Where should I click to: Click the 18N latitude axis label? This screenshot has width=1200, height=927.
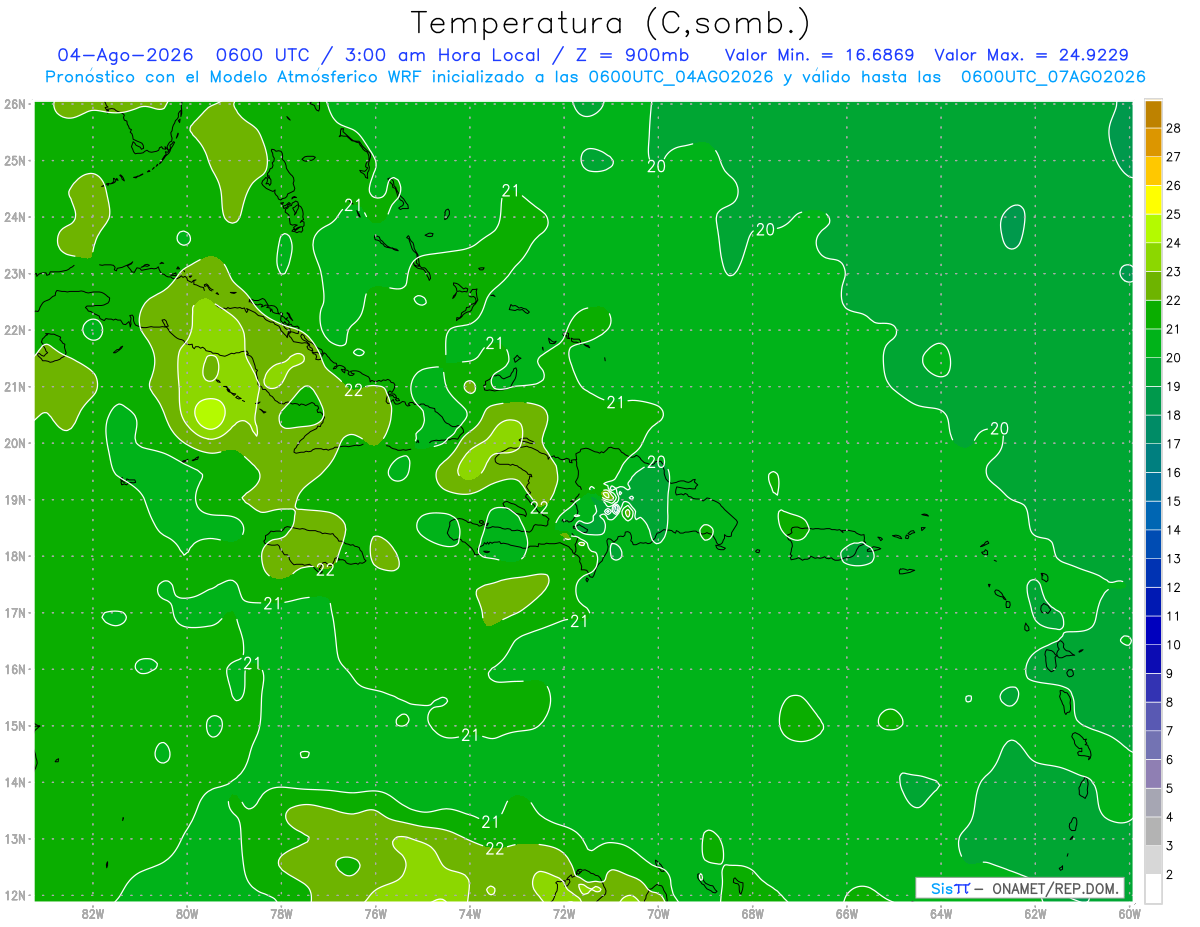15,556
